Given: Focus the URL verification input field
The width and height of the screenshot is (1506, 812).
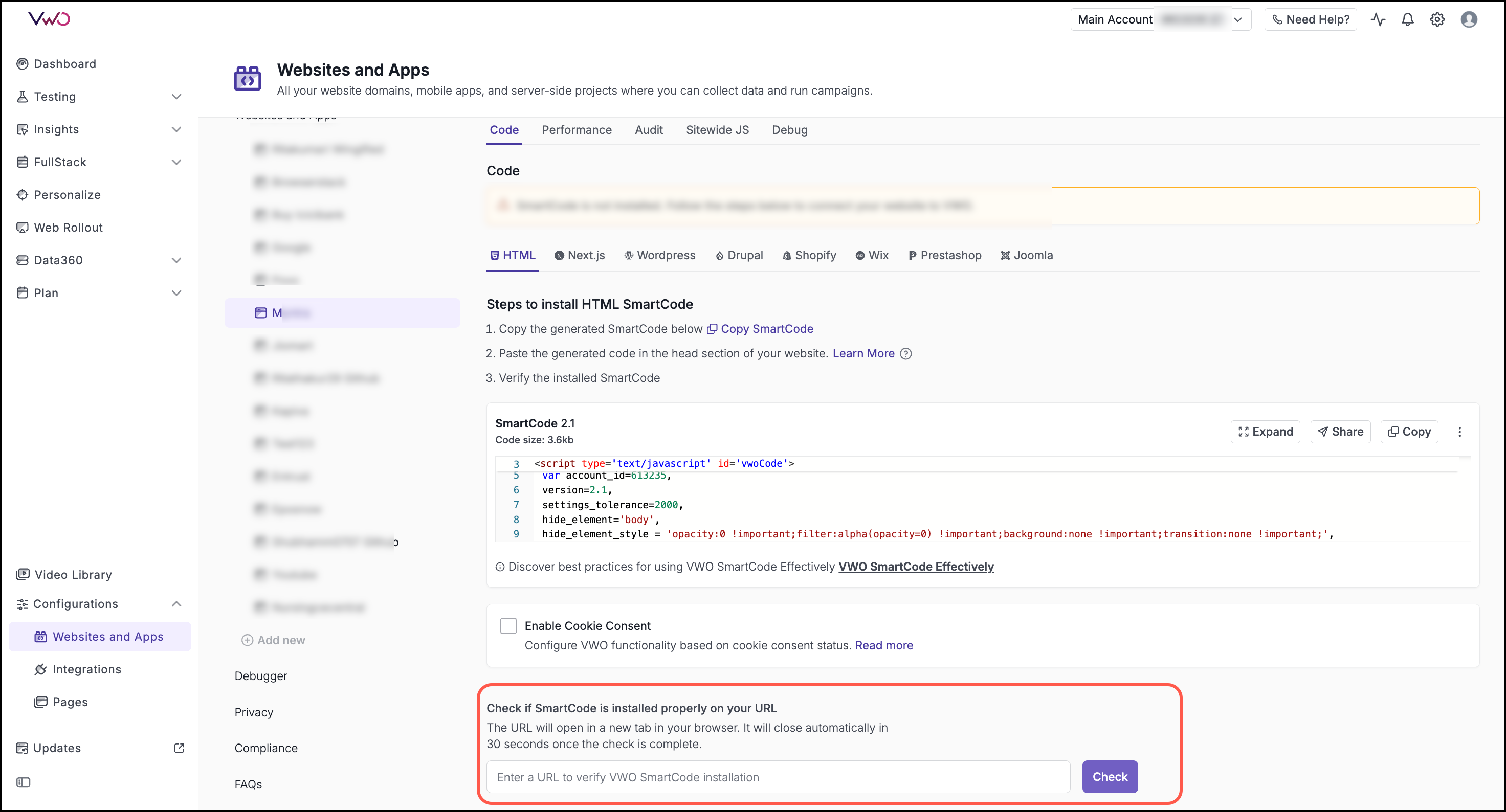Looking at the screenshot, I should click(x=778, y=776).
